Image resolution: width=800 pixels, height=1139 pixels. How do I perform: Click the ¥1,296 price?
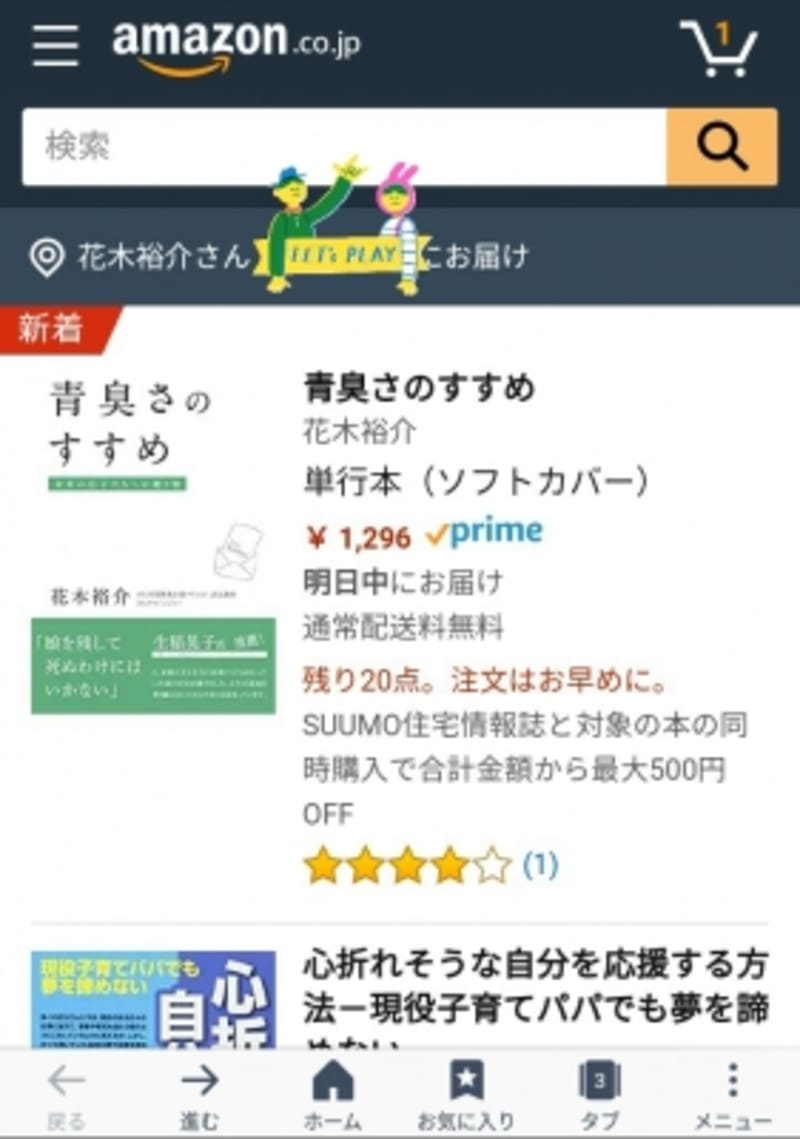358,538
